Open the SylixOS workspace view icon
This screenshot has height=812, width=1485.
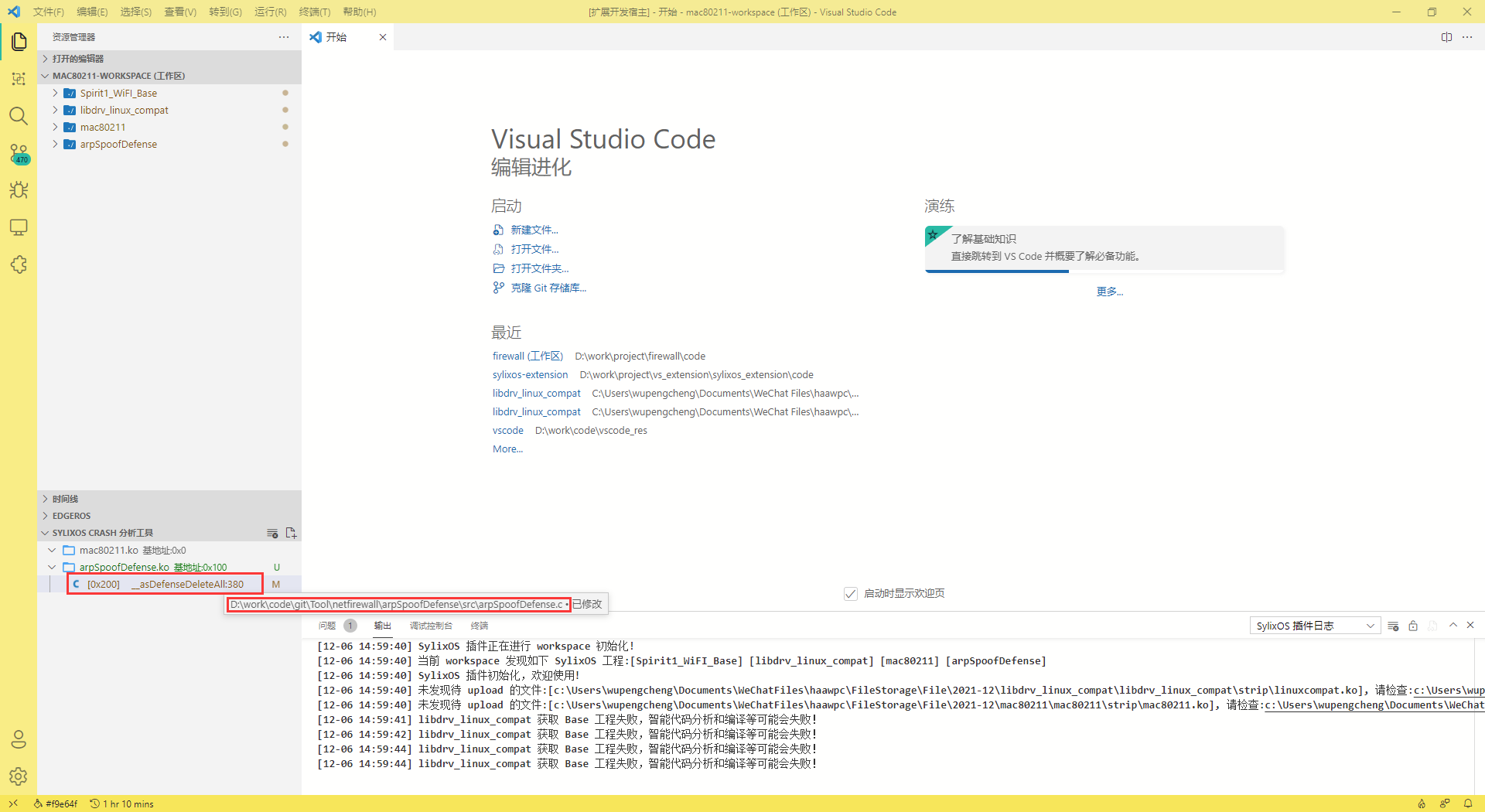coord(19,78)
